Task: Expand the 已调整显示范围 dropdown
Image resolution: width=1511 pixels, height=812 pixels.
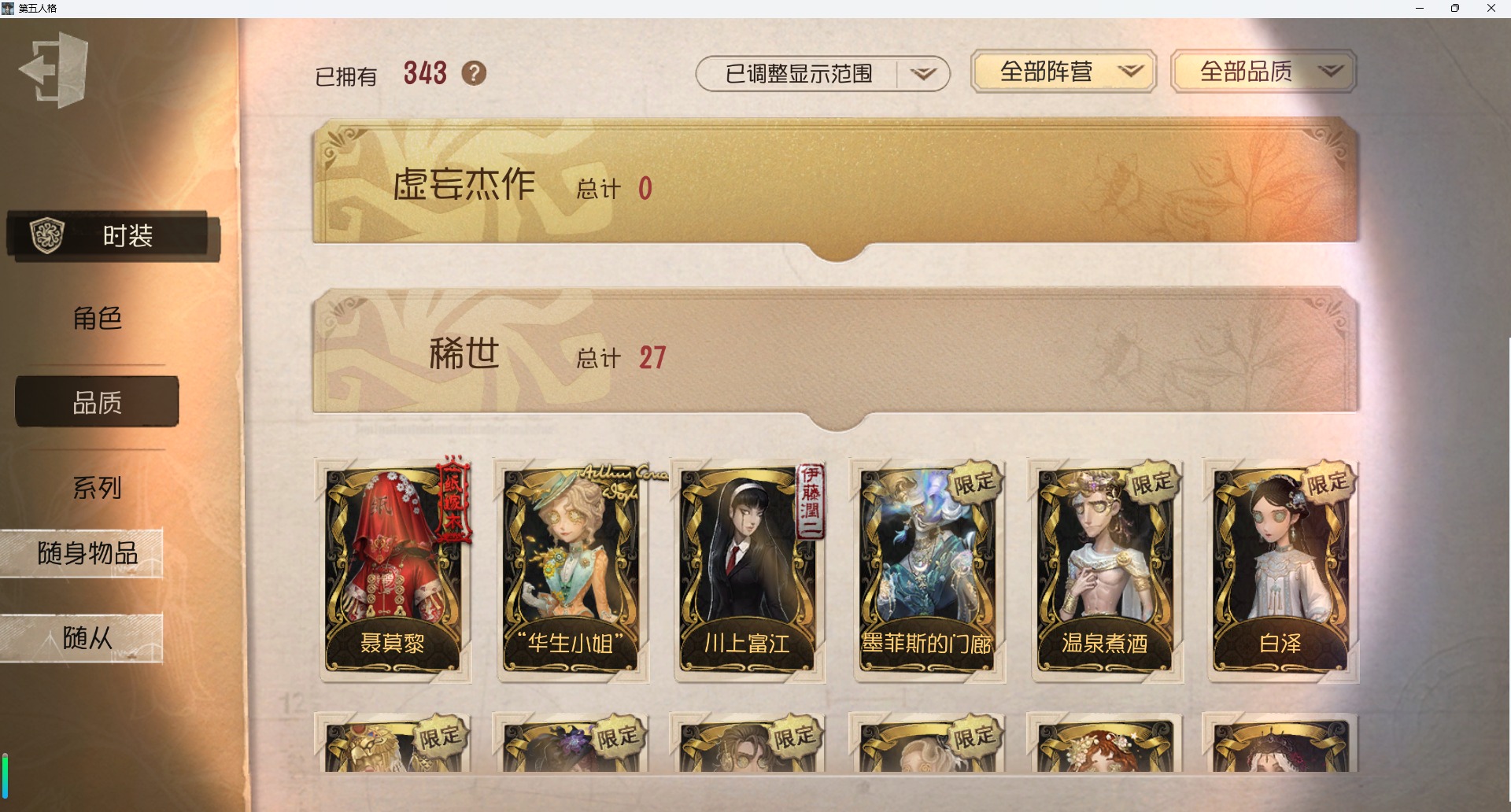Action: click(822, 73)
